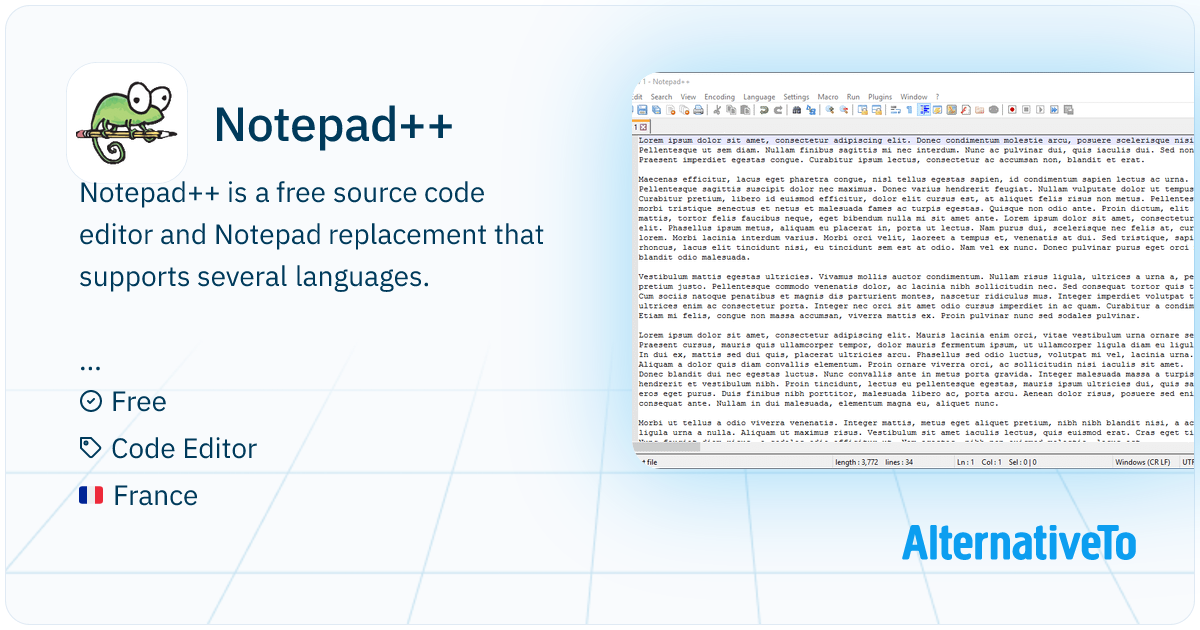Click the Undo arrow icon

coord(763,110)
